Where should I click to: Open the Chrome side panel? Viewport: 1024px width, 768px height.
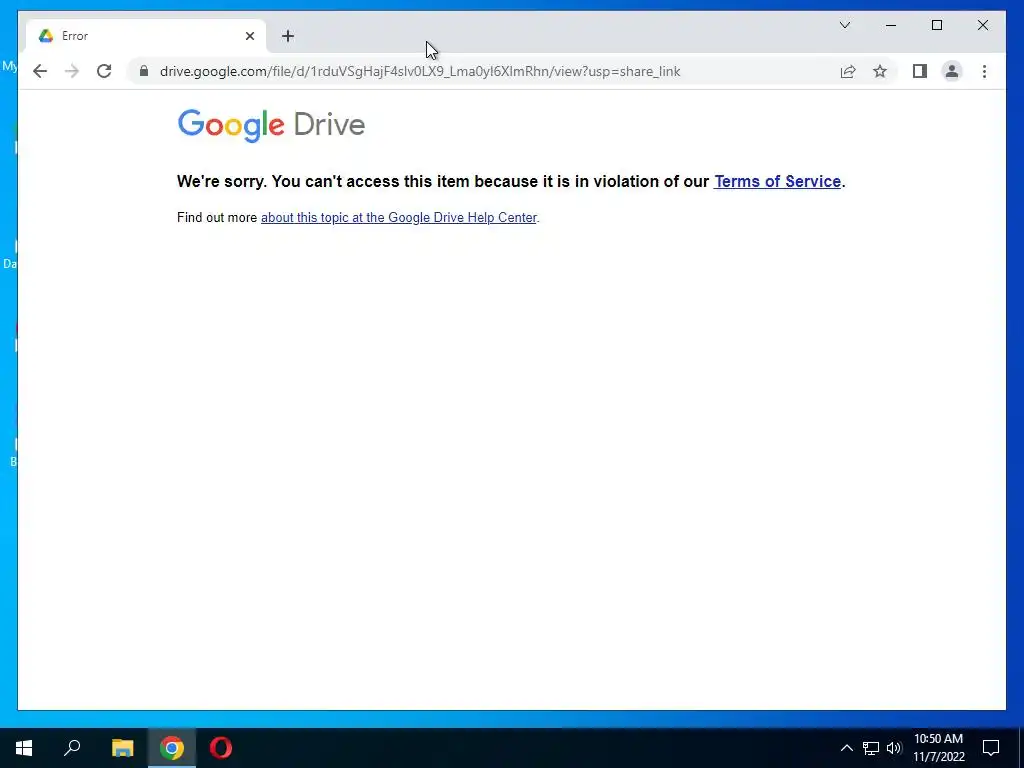(920, 71)
